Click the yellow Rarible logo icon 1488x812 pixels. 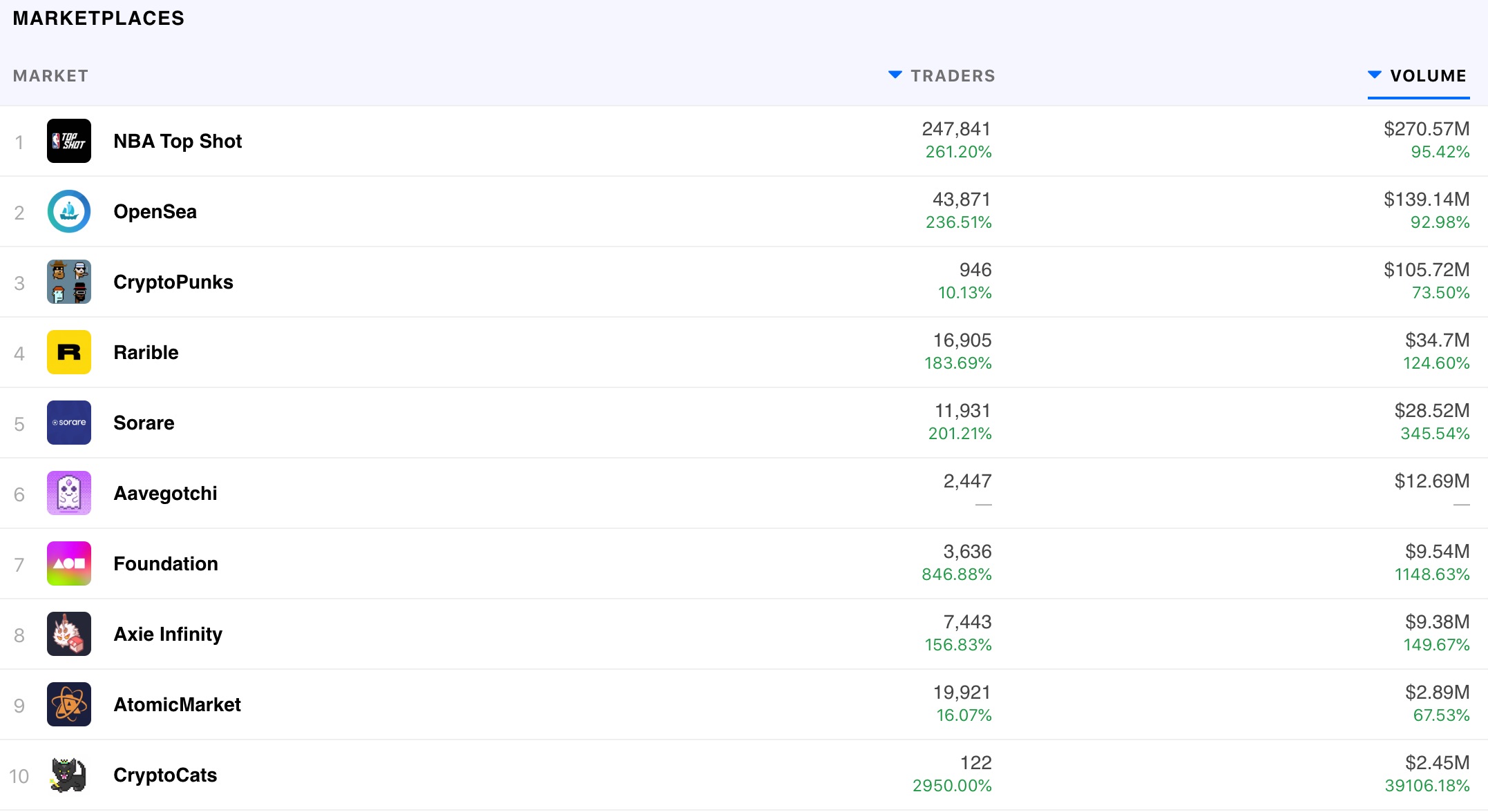pyautogui.click(x=68, y=352)
